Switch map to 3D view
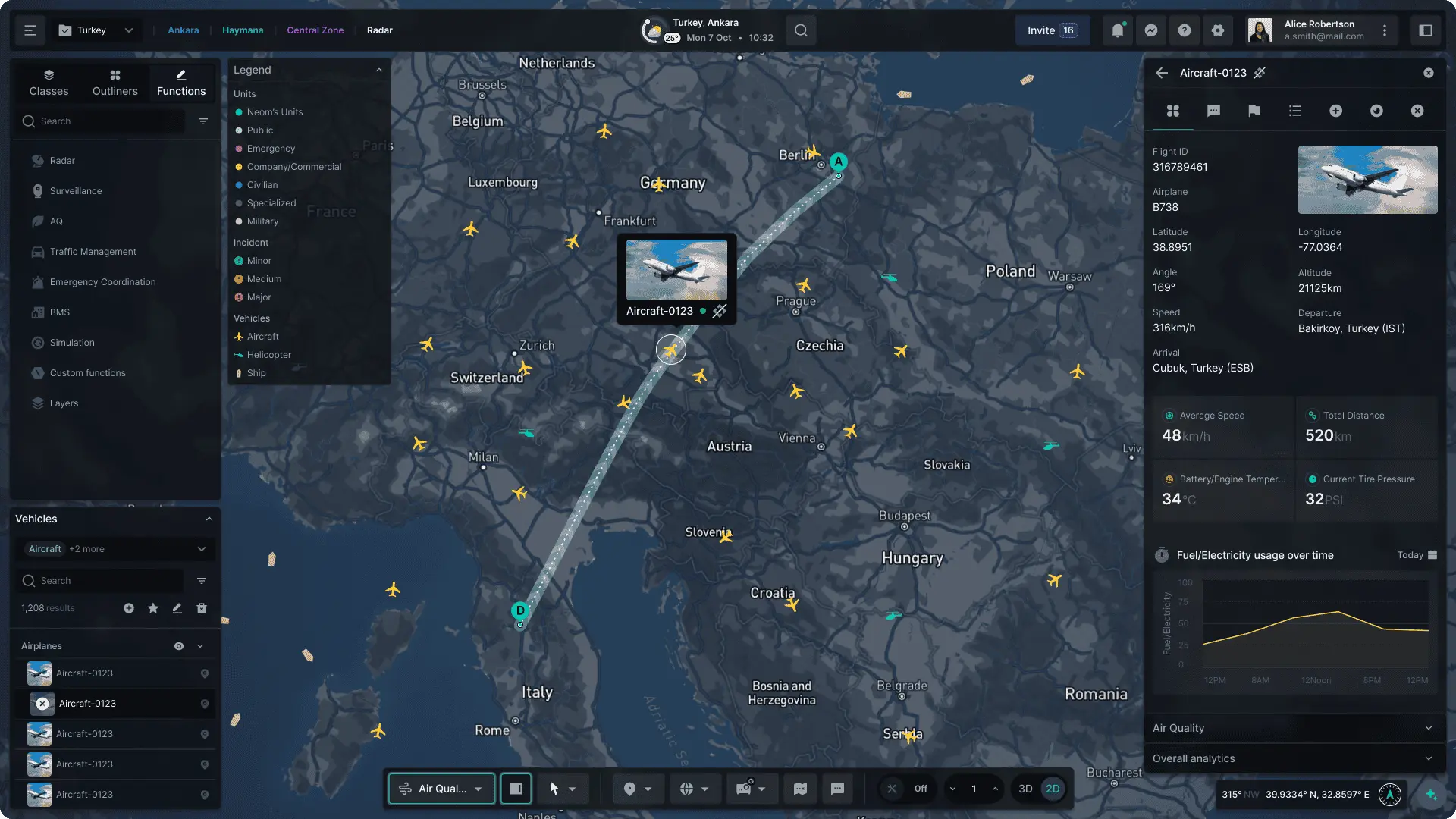 1025,789
